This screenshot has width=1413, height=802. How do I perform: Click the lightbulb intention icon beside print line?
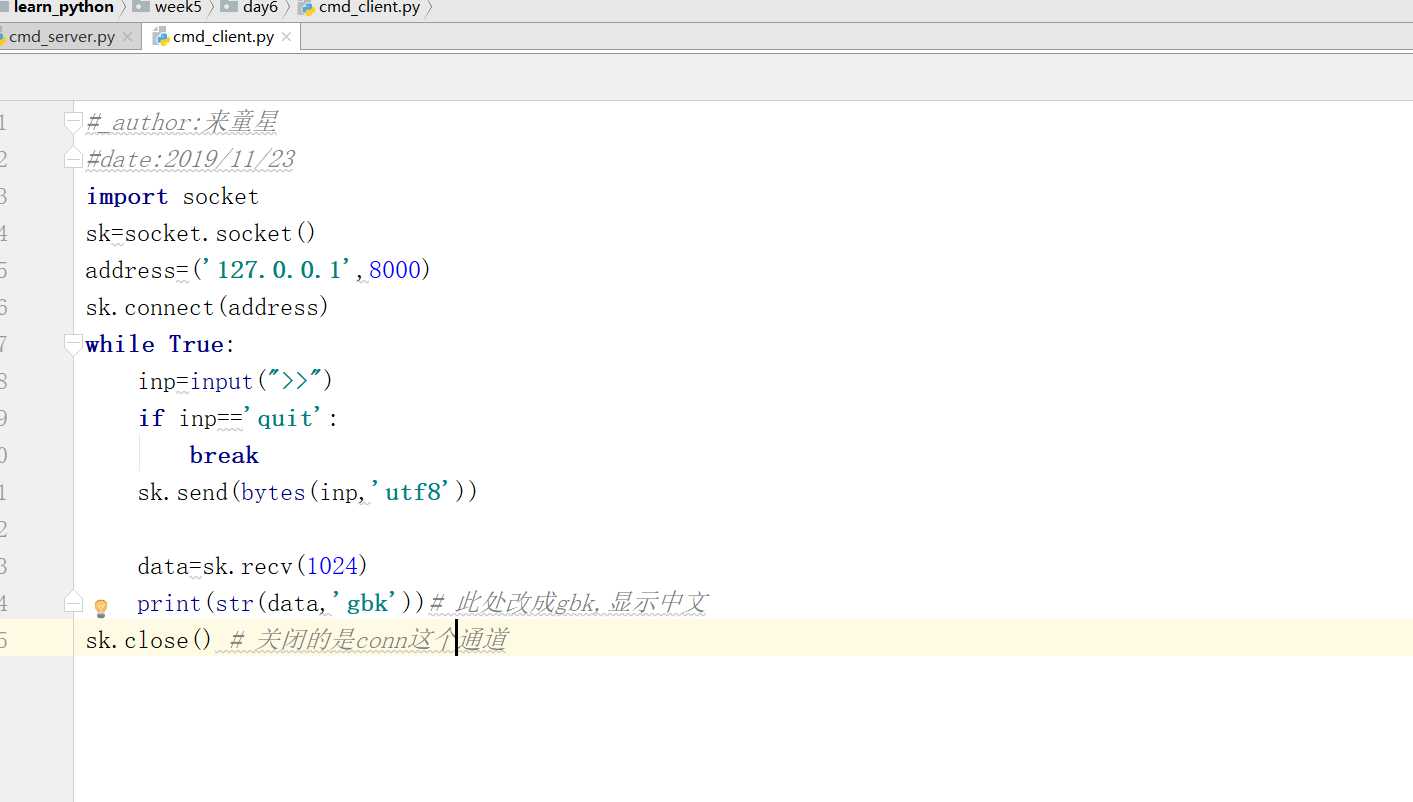[x=101, y=607]
